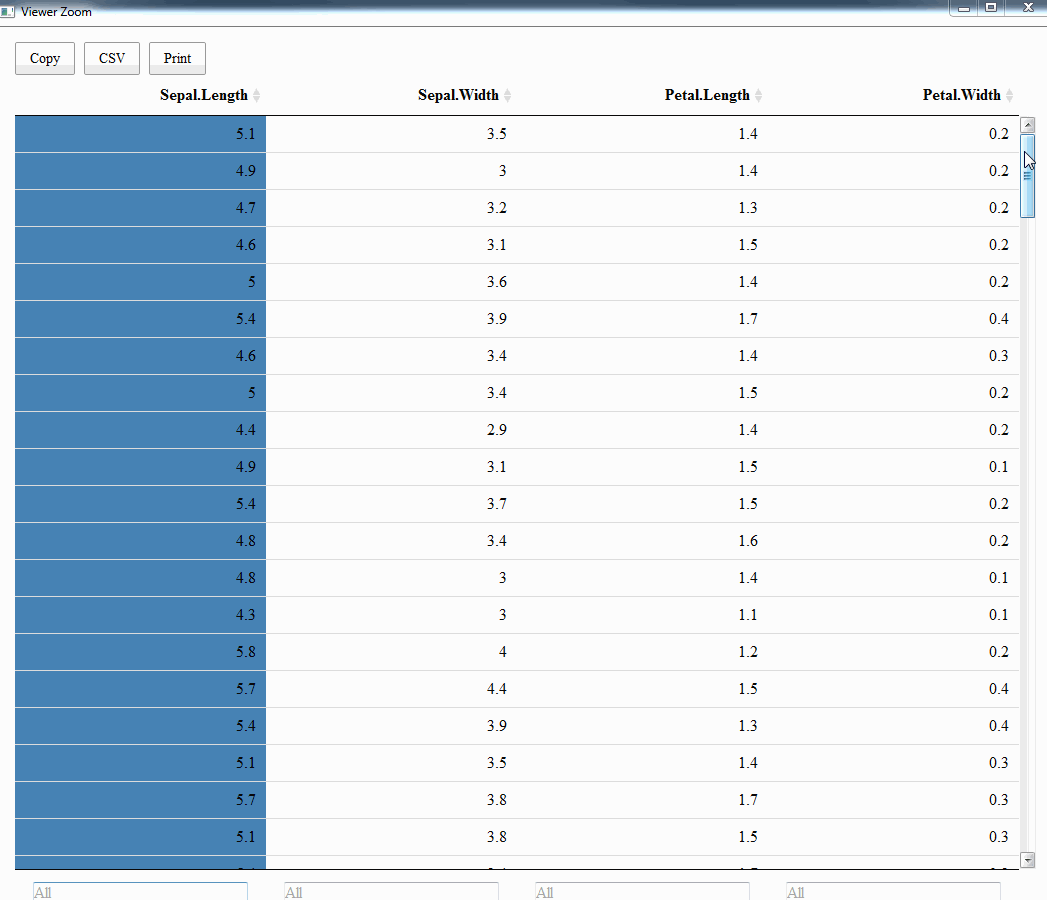Sort the Sepal.Length column descending

point(258,99)
